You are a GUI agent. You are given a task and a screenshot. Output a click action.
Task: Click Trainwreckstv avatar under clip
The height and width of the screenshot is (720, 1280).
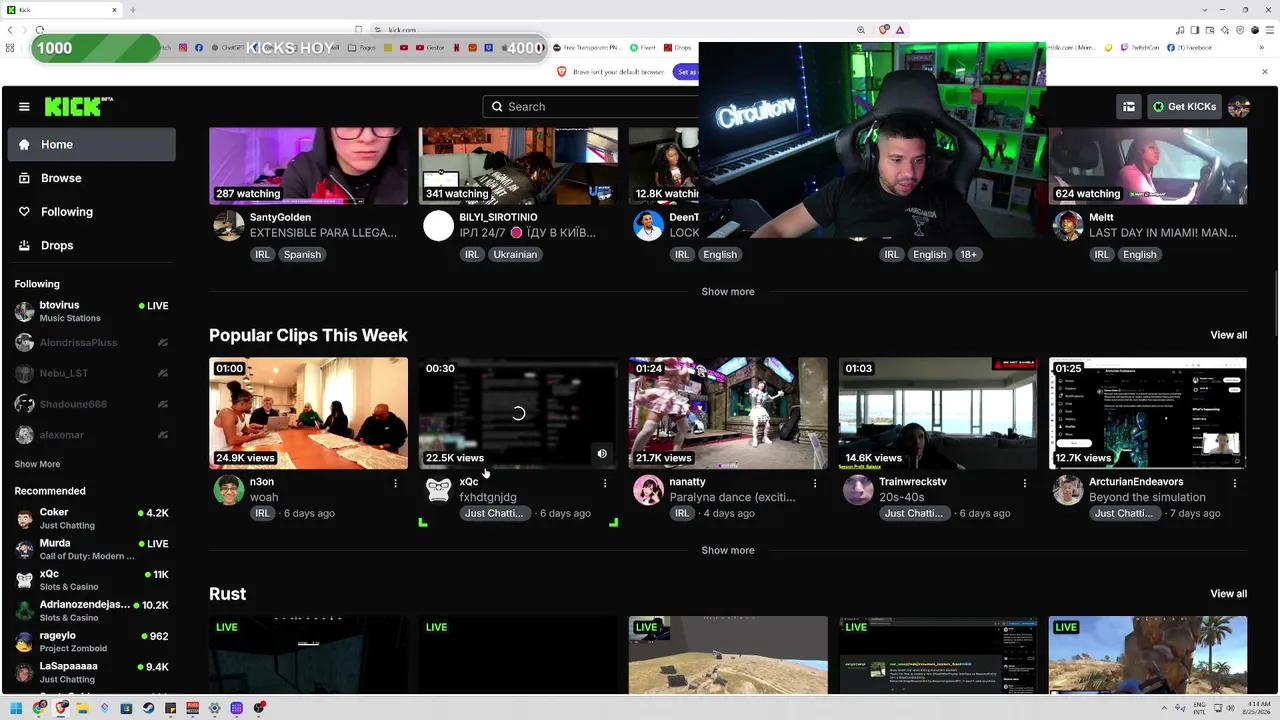pyautogui.click(x=858, y=490)
